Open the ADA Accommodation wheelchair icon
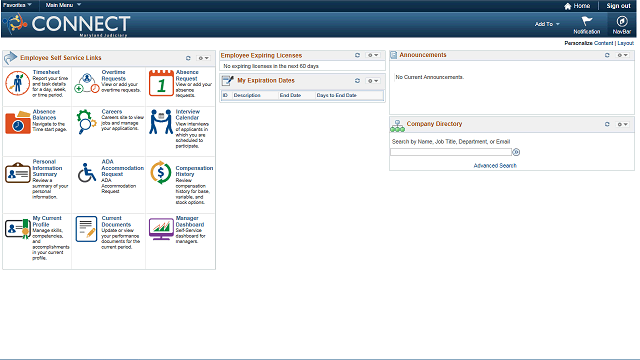This screenshot has width=640, height=360. click(87, 173)
